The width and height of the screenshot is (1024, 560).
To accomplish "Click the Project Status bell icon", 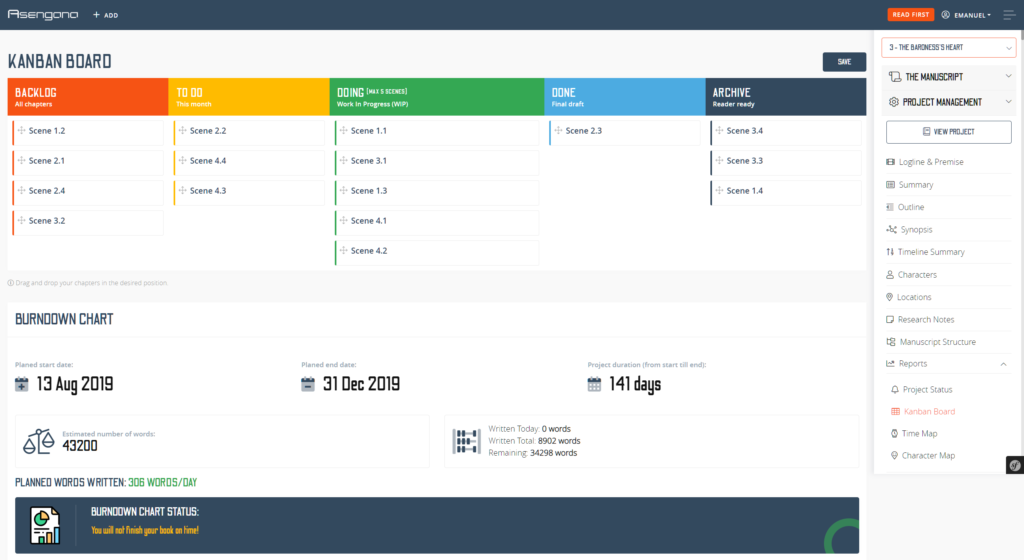I will coord(895,389).
